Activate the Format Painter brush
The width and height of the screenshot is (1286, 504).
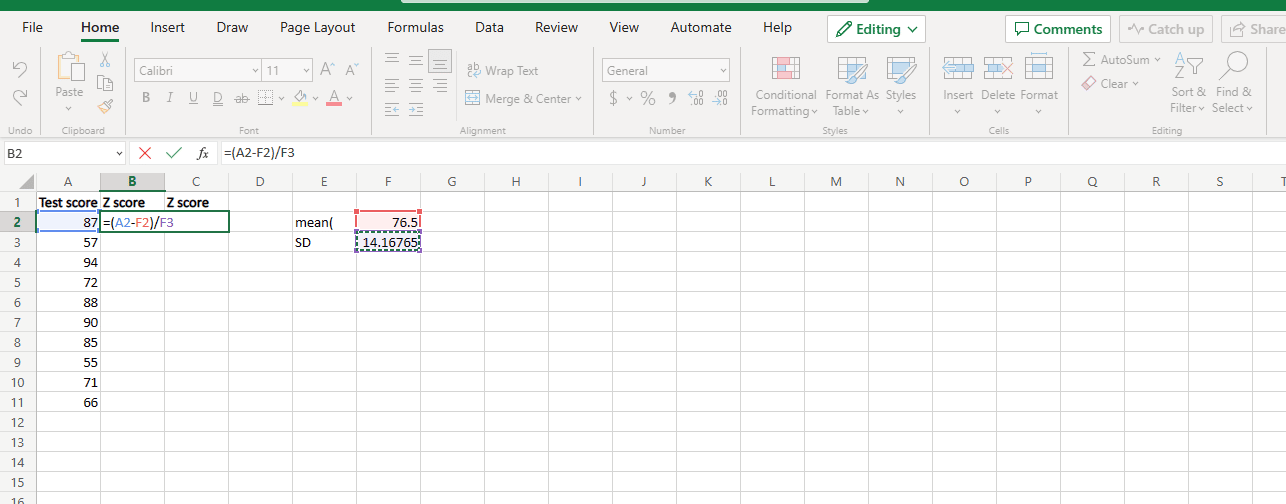pos(105,105)
